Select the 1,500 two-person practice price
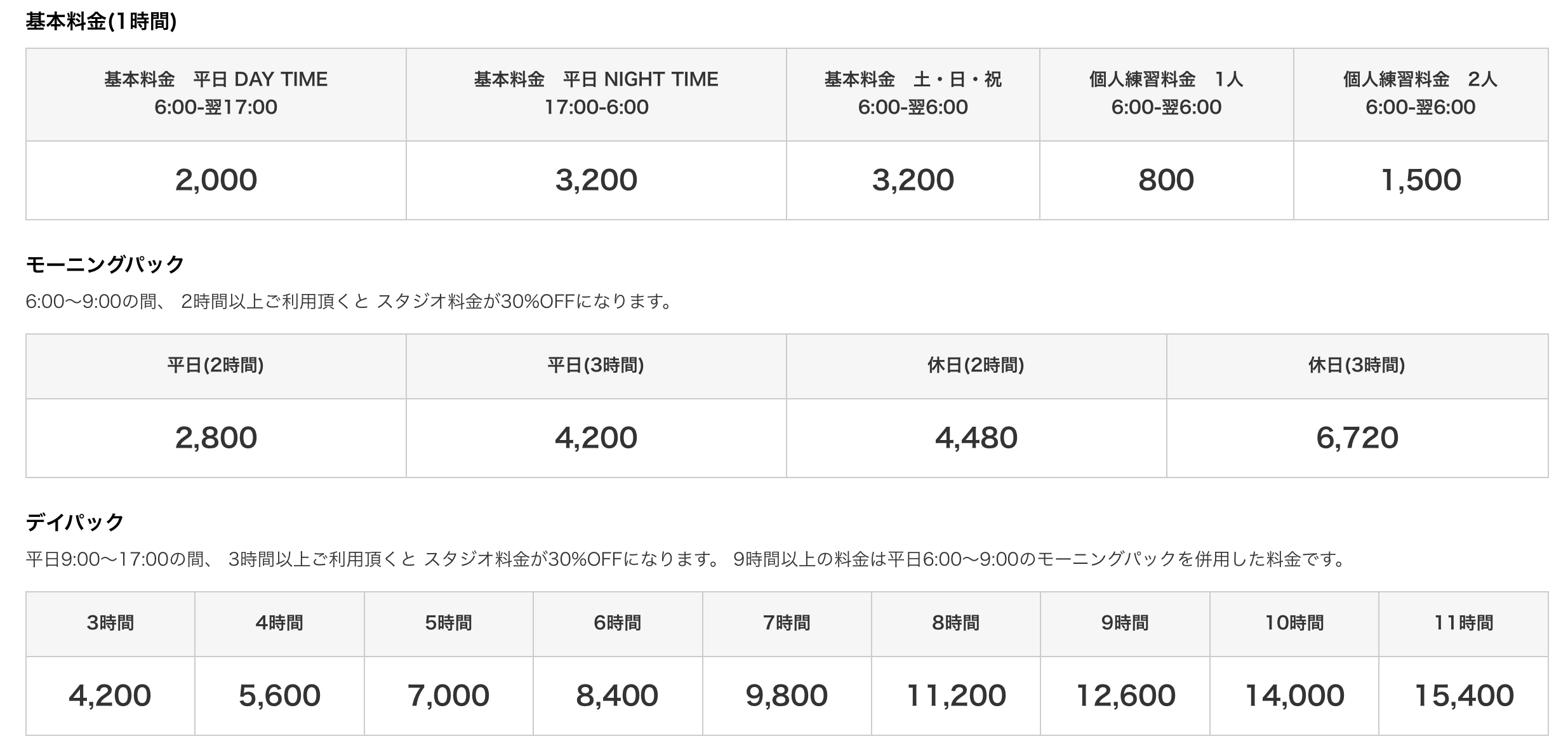Screen dimensions: 1568x748 [x=1421, y=180]
